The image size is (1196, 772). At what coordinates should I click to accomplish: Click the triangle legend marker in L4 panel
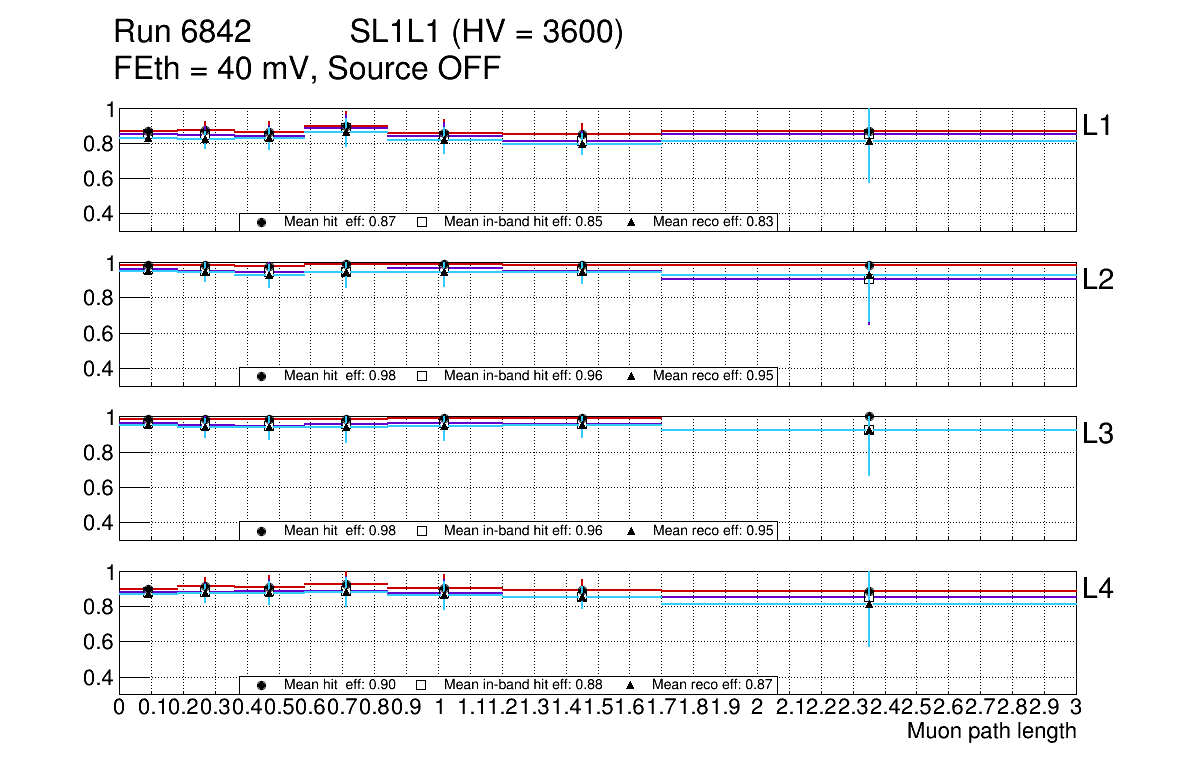click(632, 685)
